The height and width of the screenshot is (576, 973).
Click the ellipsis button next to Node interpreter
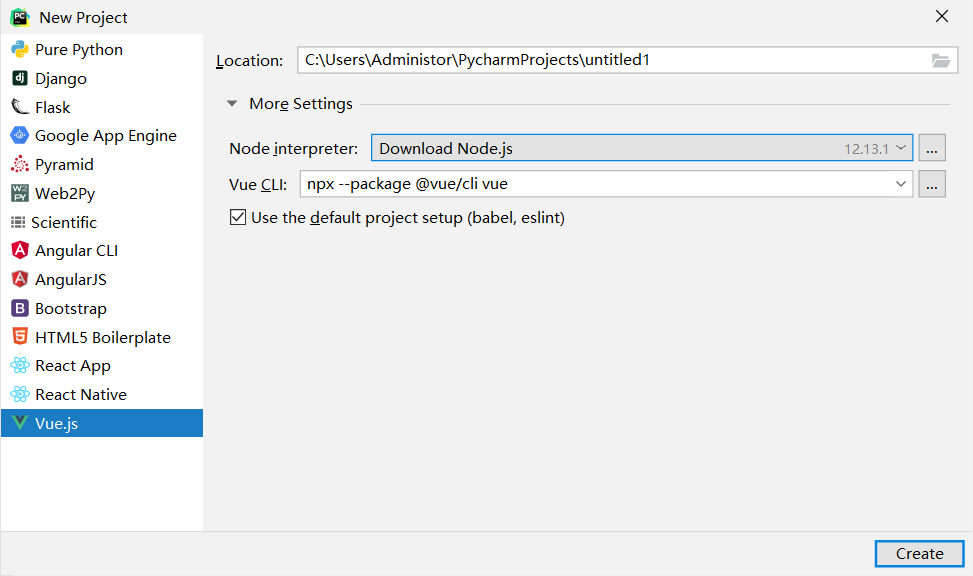[931, 148]
